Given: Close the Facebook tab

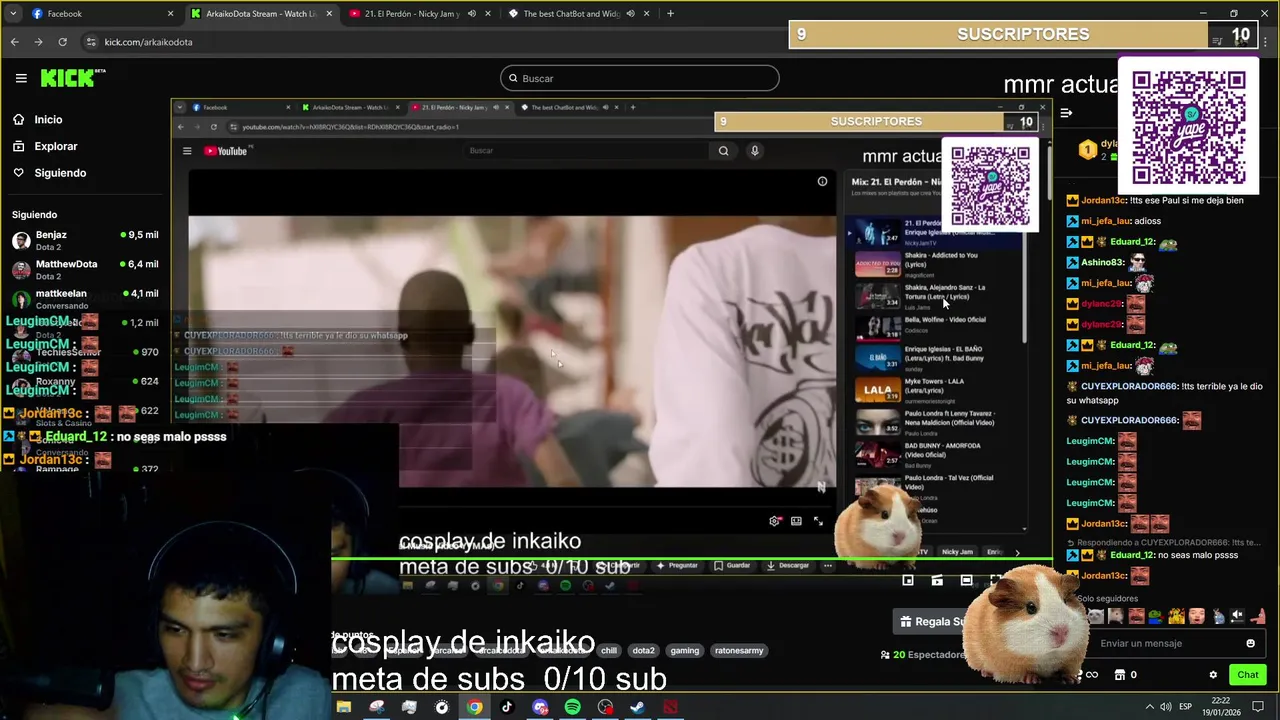Looking at the screenshot, I should [x=170, y=14].
